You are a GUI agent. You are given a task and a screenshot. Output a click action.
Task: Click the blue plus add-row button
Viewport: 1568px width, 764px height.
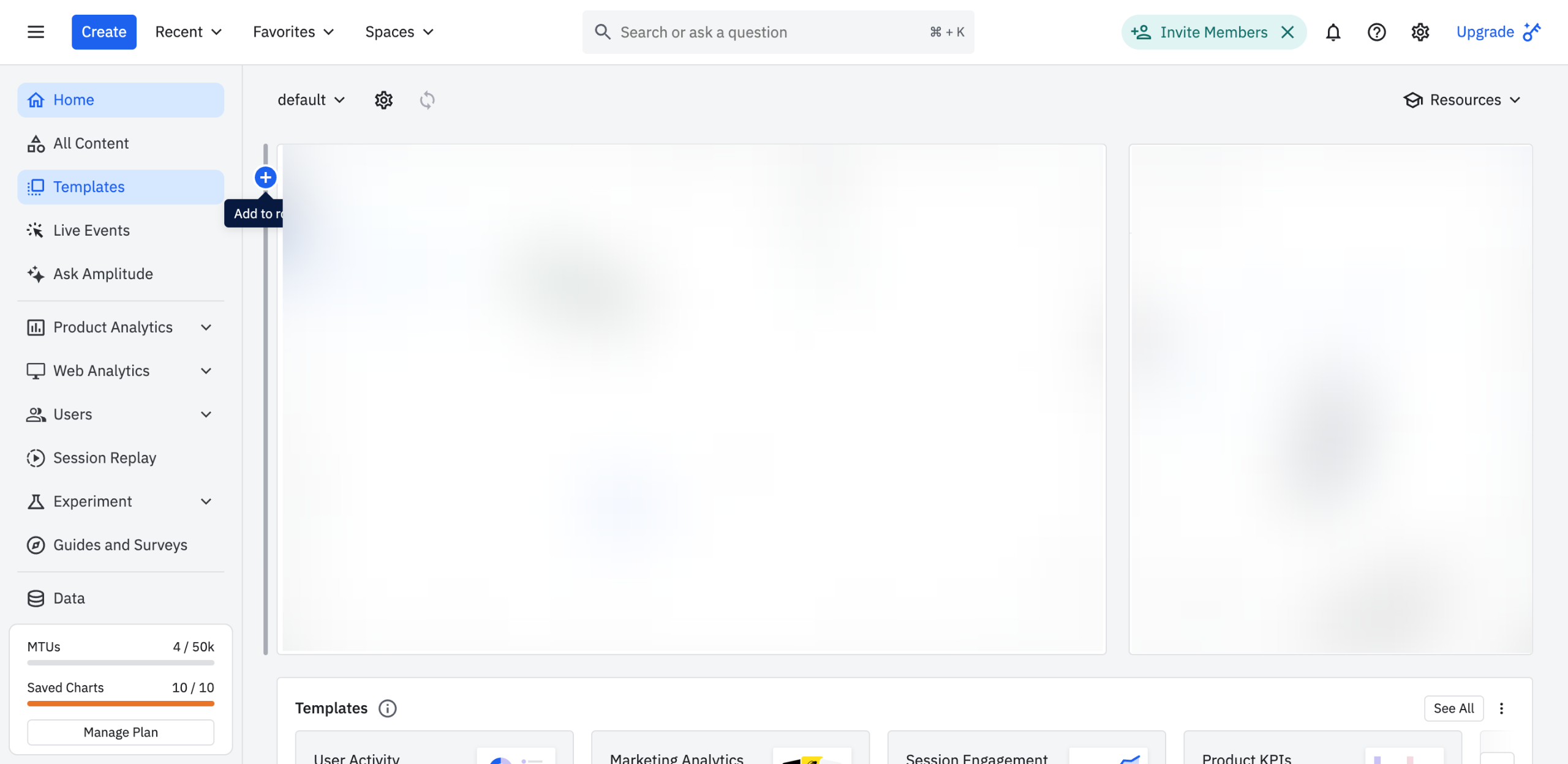(265, 178)
